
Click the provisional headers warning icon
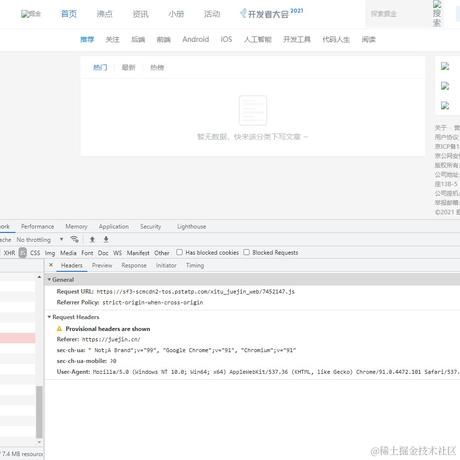(x=59, y=329)
